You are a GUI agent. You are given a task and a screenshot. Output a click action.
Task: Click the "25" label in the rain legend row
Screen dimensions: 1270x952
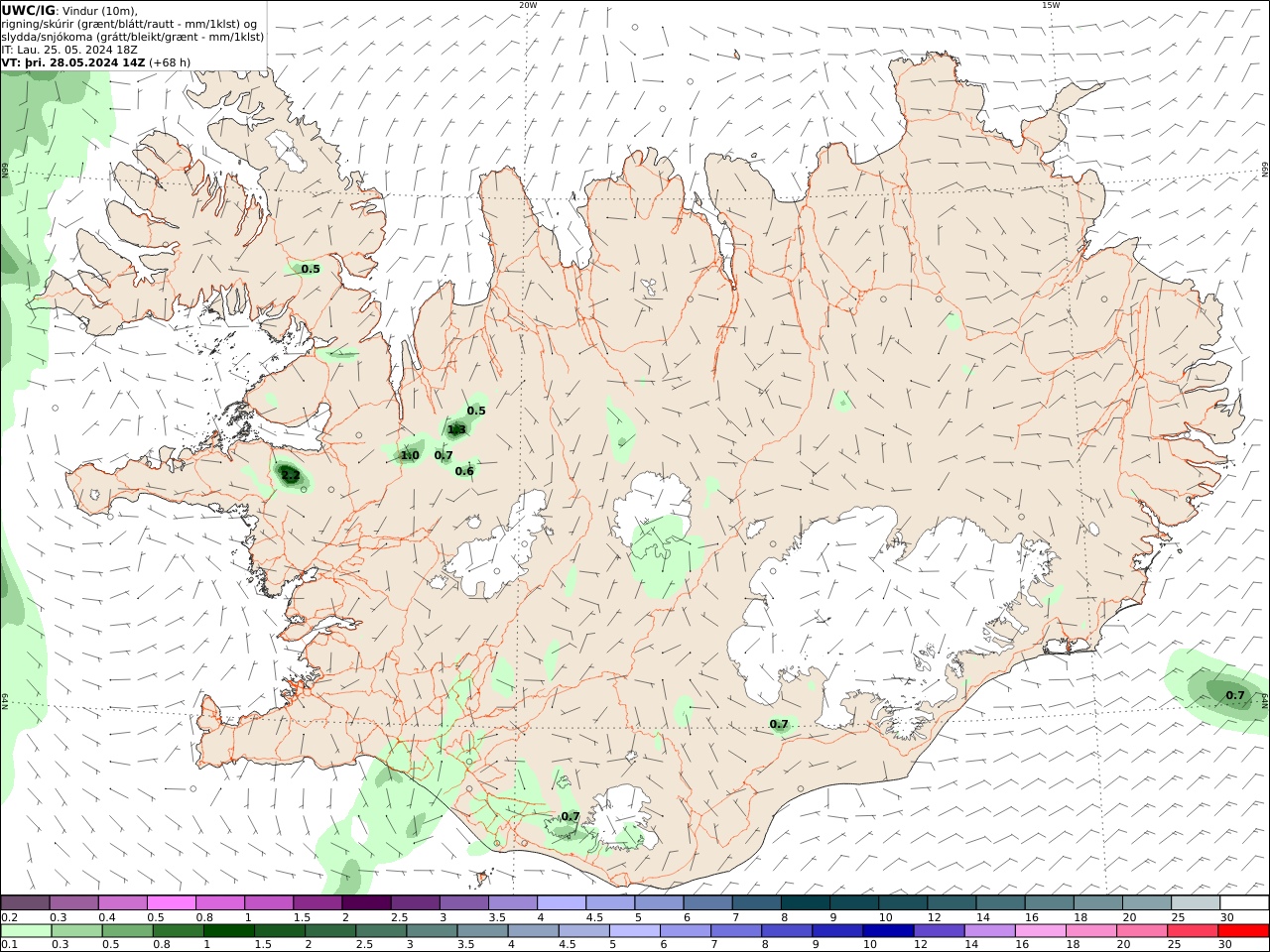[x=1174, y=945]
